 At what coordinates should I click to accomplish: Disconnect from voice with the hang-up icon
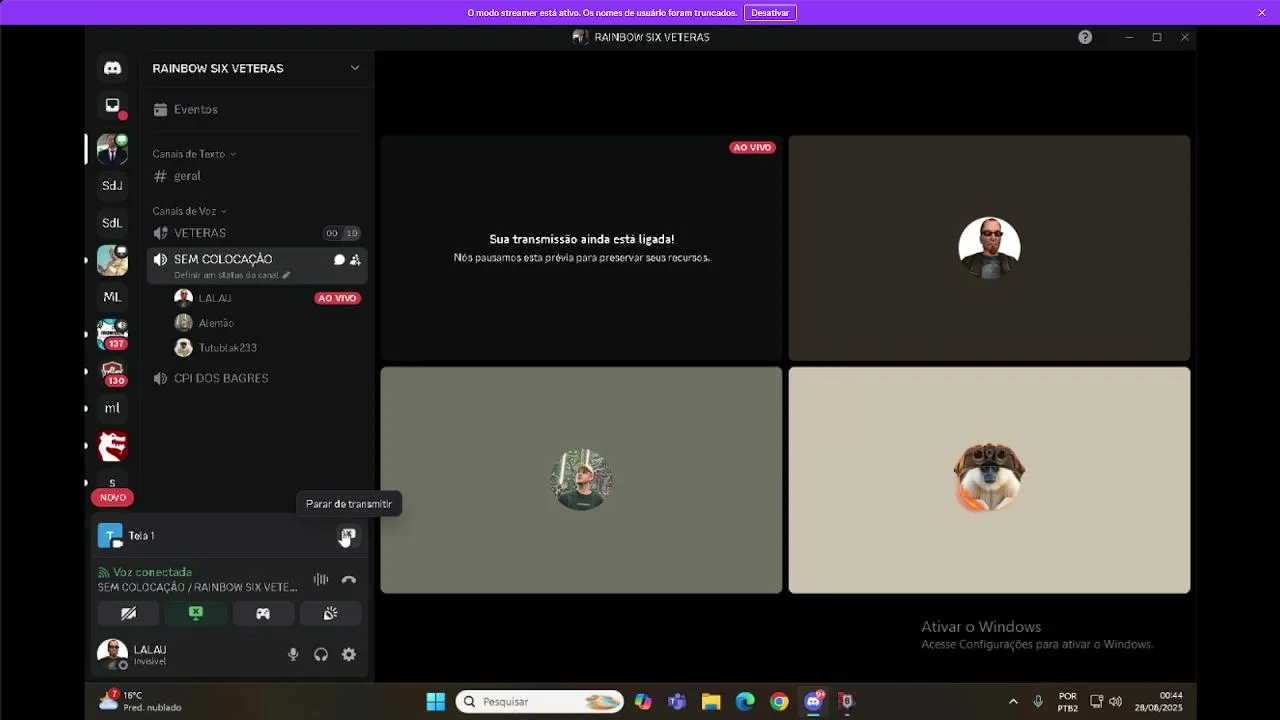click(349, 579)
